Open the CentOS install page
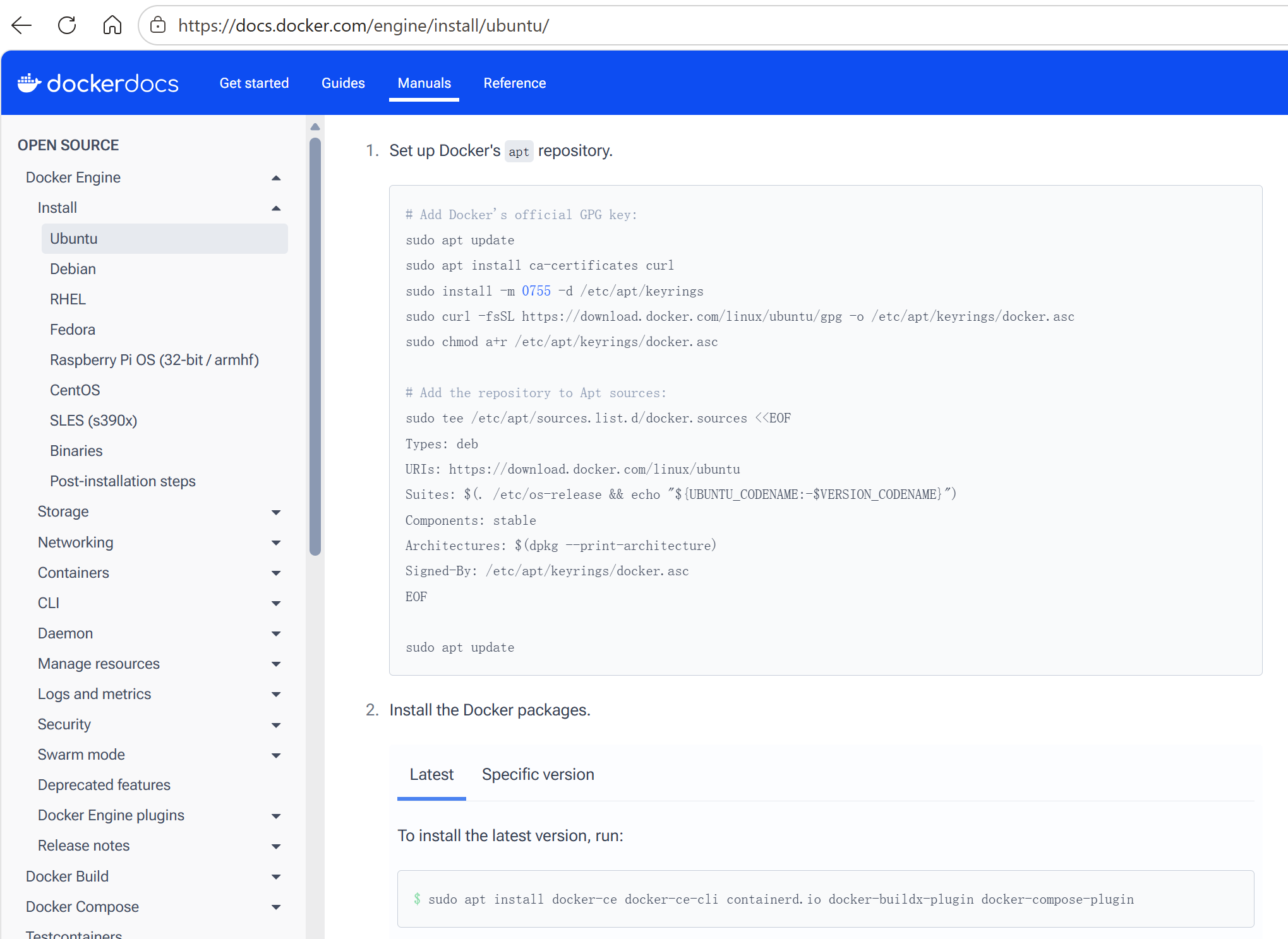The height and width of the screenshot is (939, 1288). point(75,390)
